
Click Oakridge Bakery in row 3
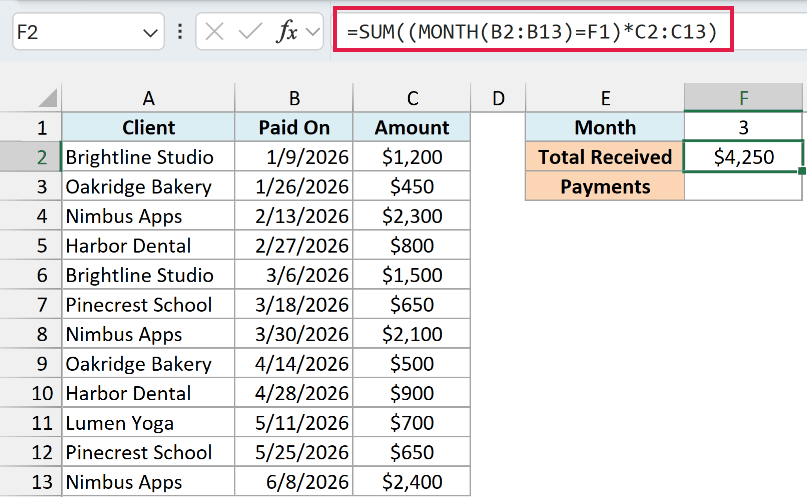[x=148, y=186]
